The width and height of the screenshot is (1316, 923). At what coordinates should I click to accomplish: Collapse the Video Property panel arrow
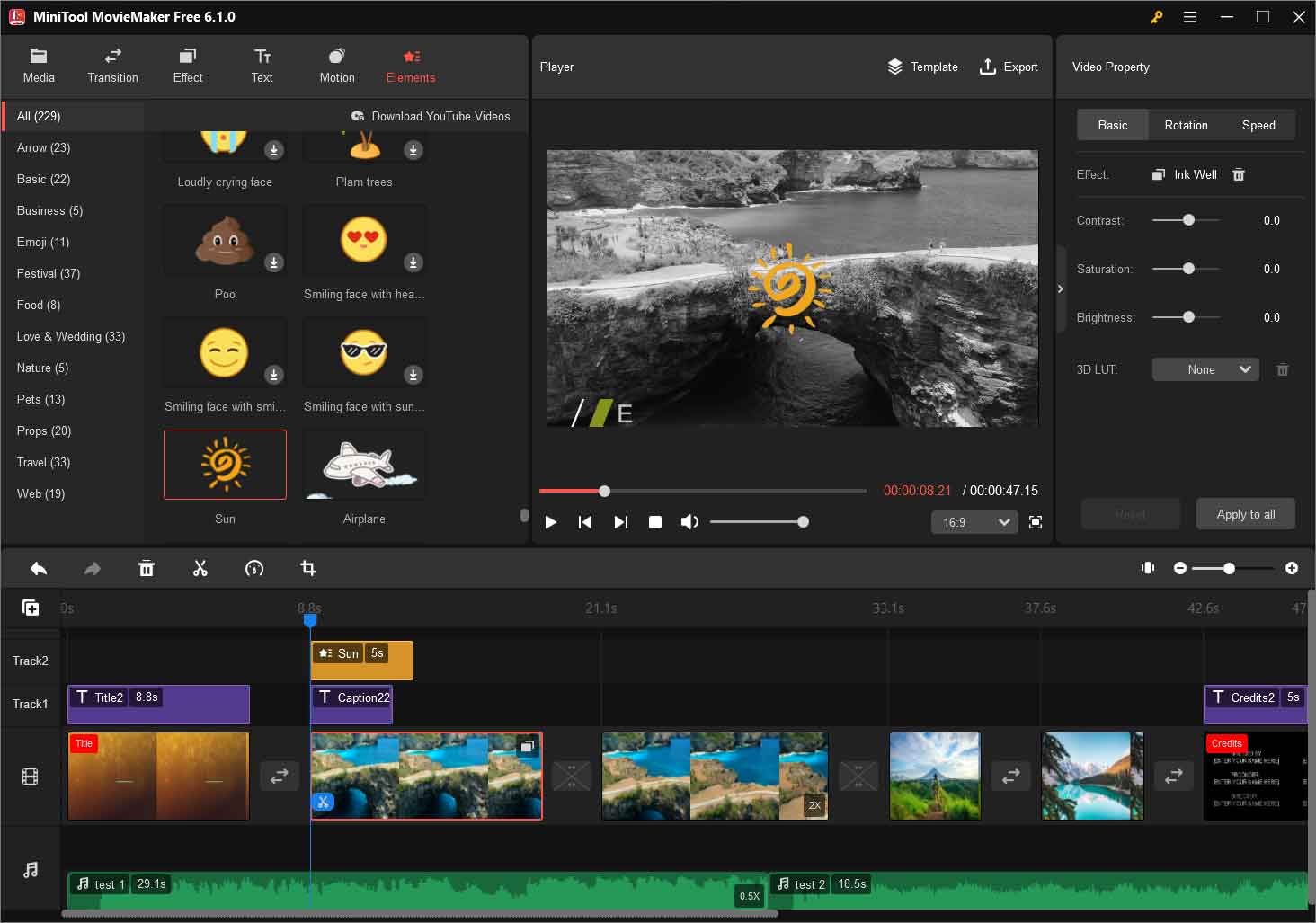(x=1061, y=288)
